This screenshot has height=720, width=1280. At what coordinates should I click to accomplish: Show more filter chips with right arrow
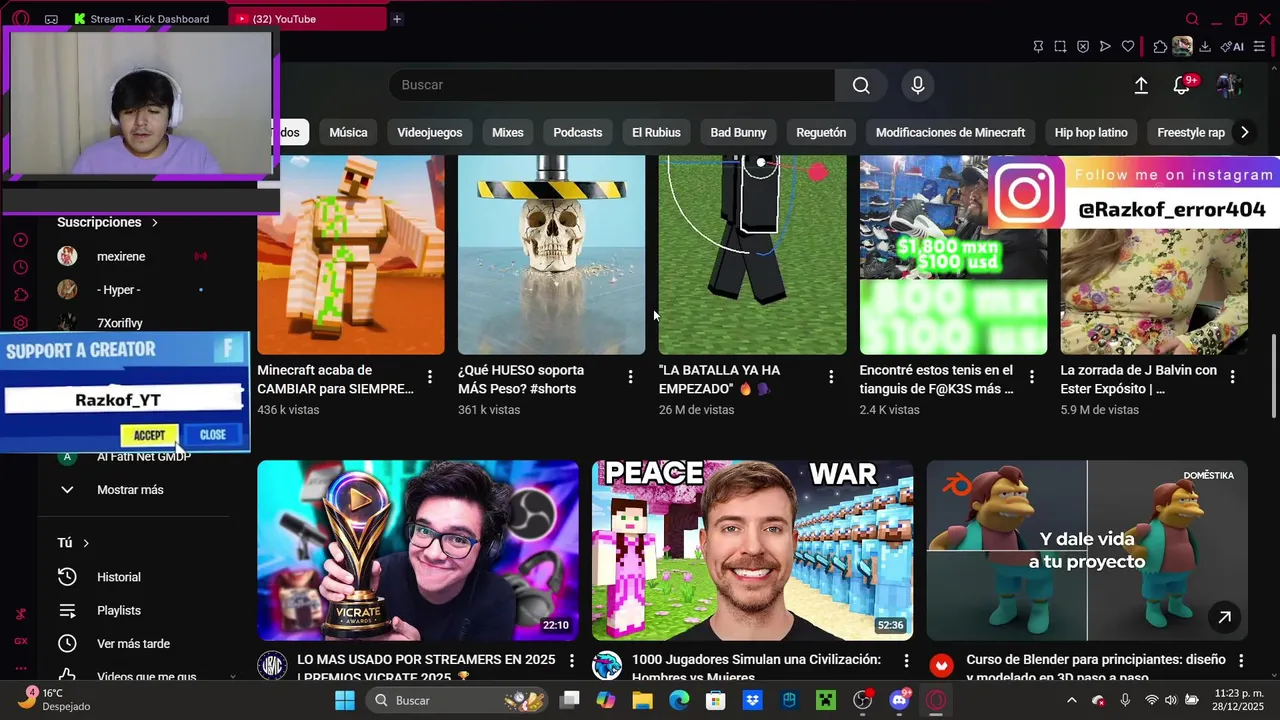[1244, 132]
